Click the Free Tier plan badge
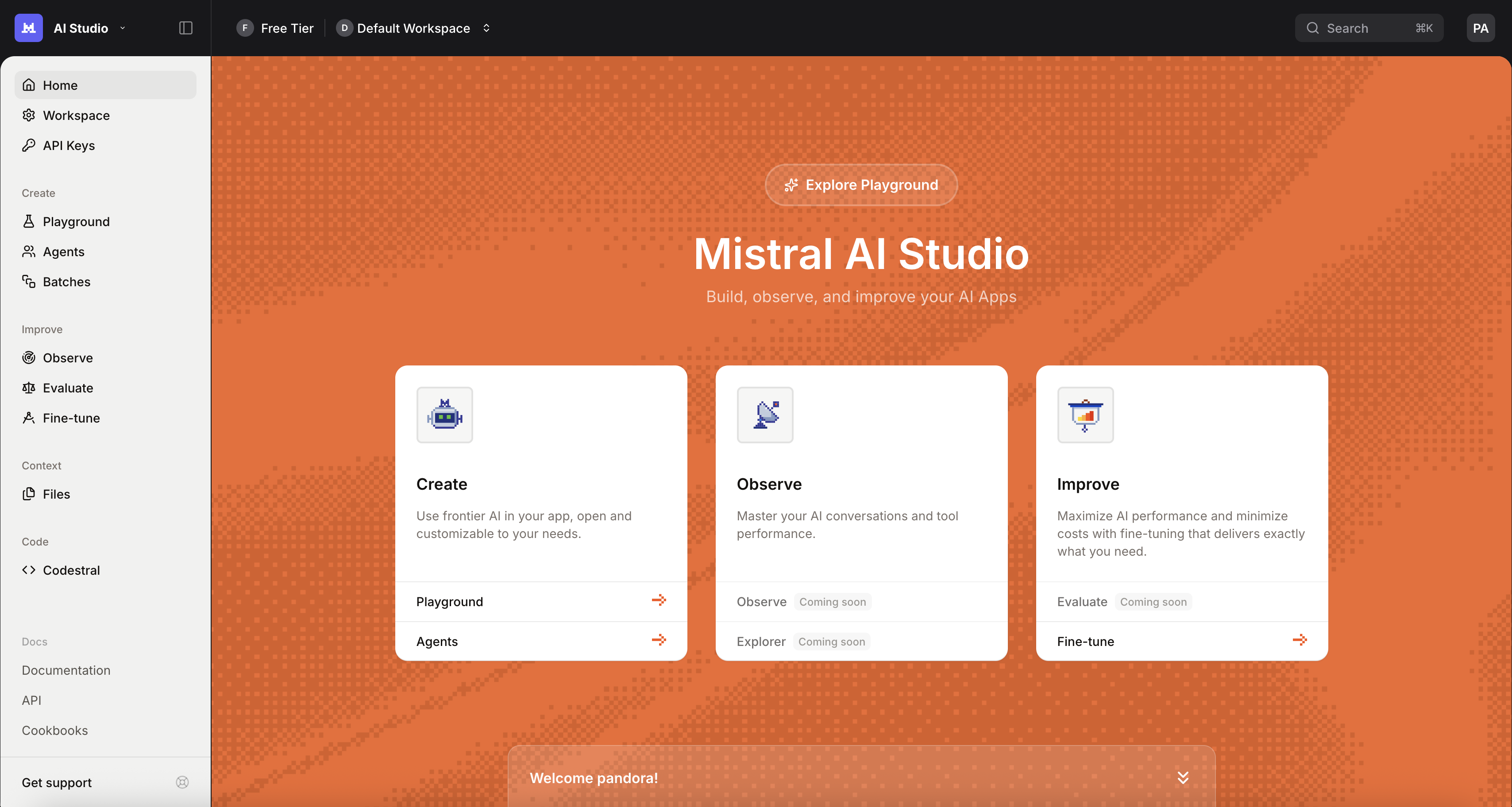Viewport: 1512px width, 807px height. coord(275,27)
